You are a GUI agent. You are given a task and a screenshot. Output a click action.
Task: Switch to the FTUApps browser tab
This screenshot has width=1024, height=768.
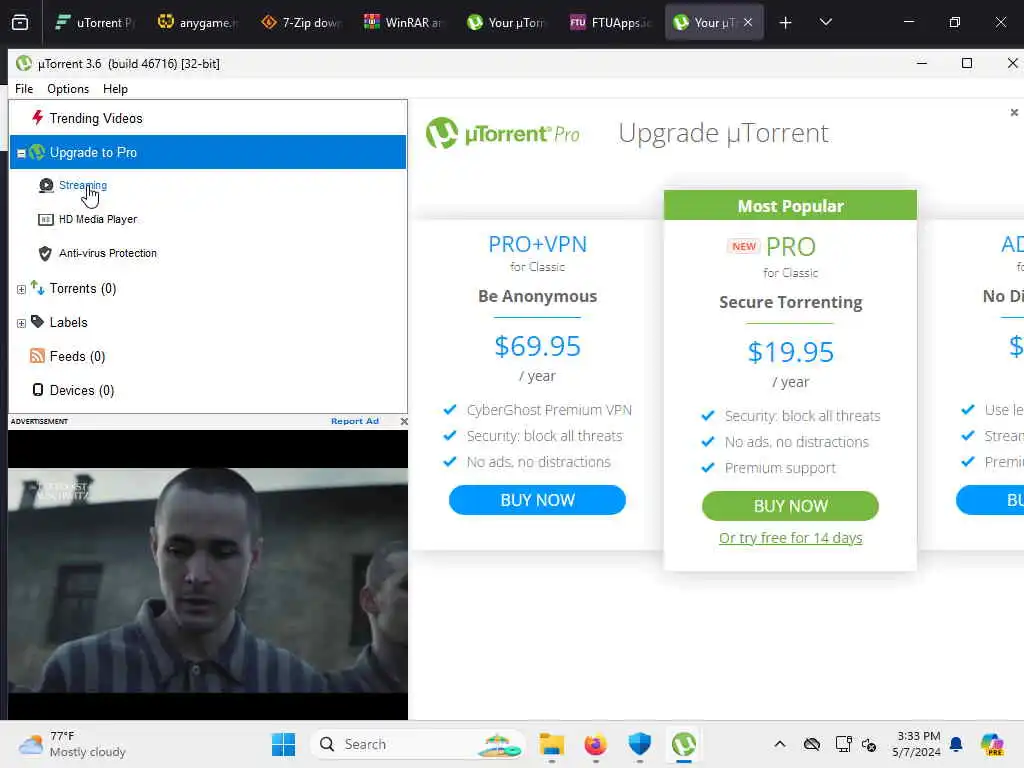coord(609,22)
